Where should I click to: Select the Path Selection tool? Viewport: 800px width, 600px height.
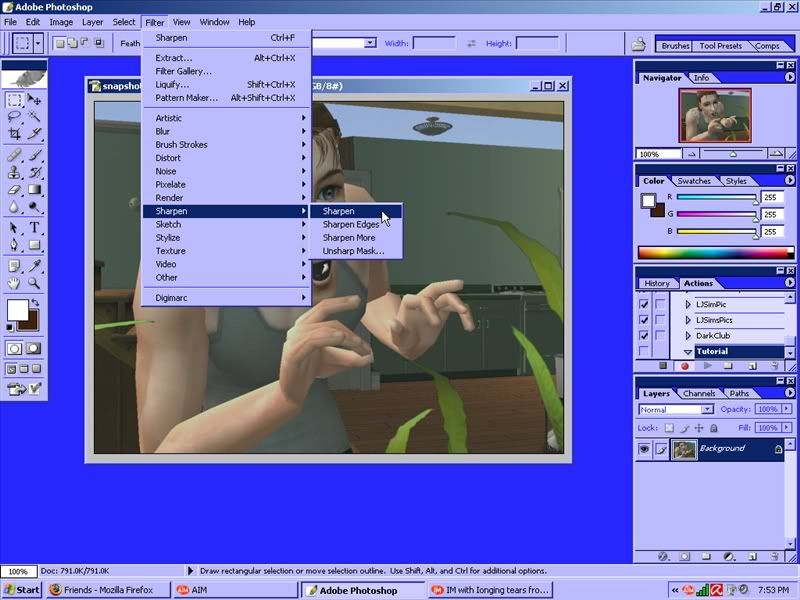14,228
